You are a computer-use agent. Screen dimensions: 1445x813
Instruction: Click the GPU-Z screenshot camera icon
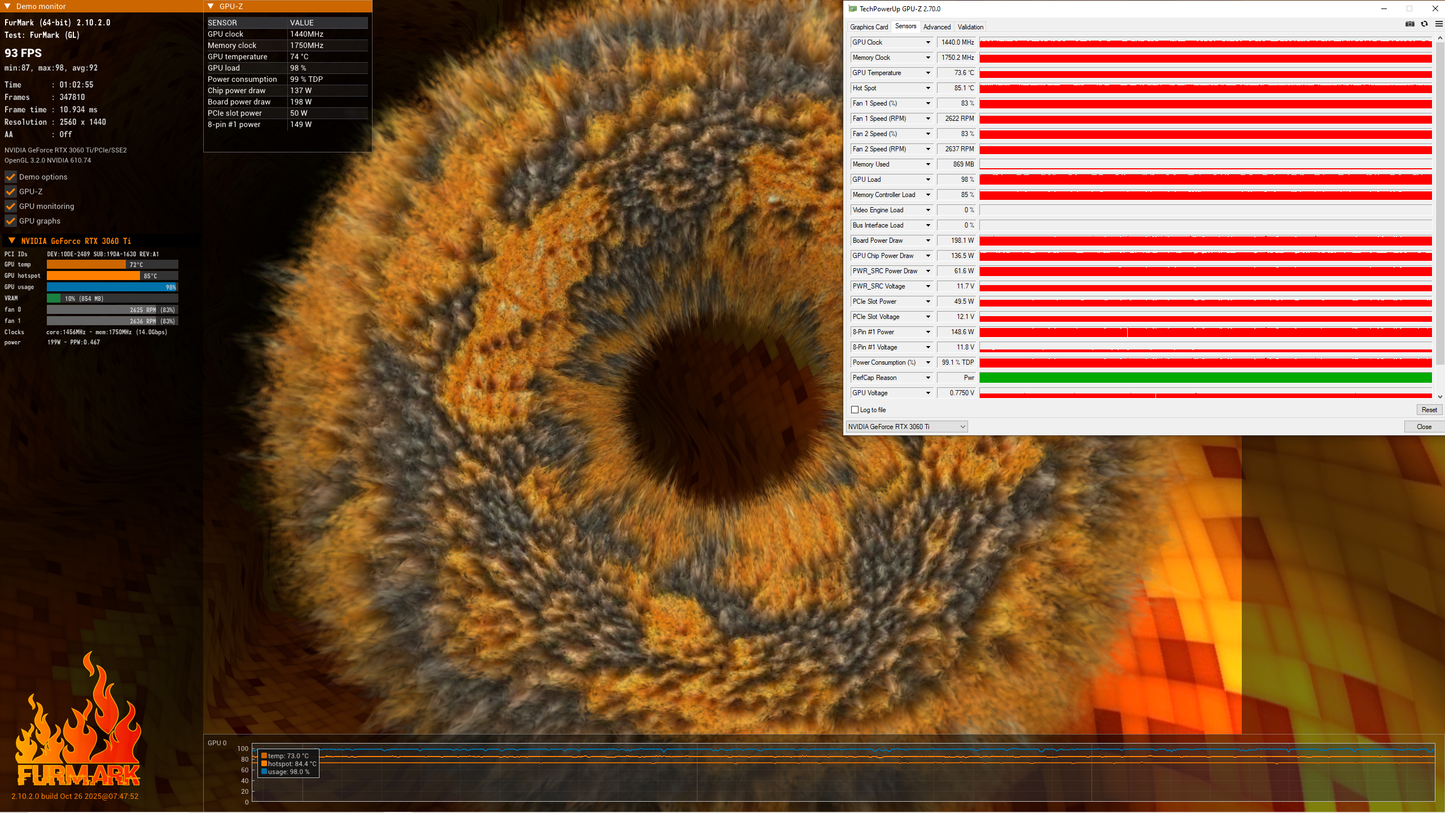[x=1410, y=24]
